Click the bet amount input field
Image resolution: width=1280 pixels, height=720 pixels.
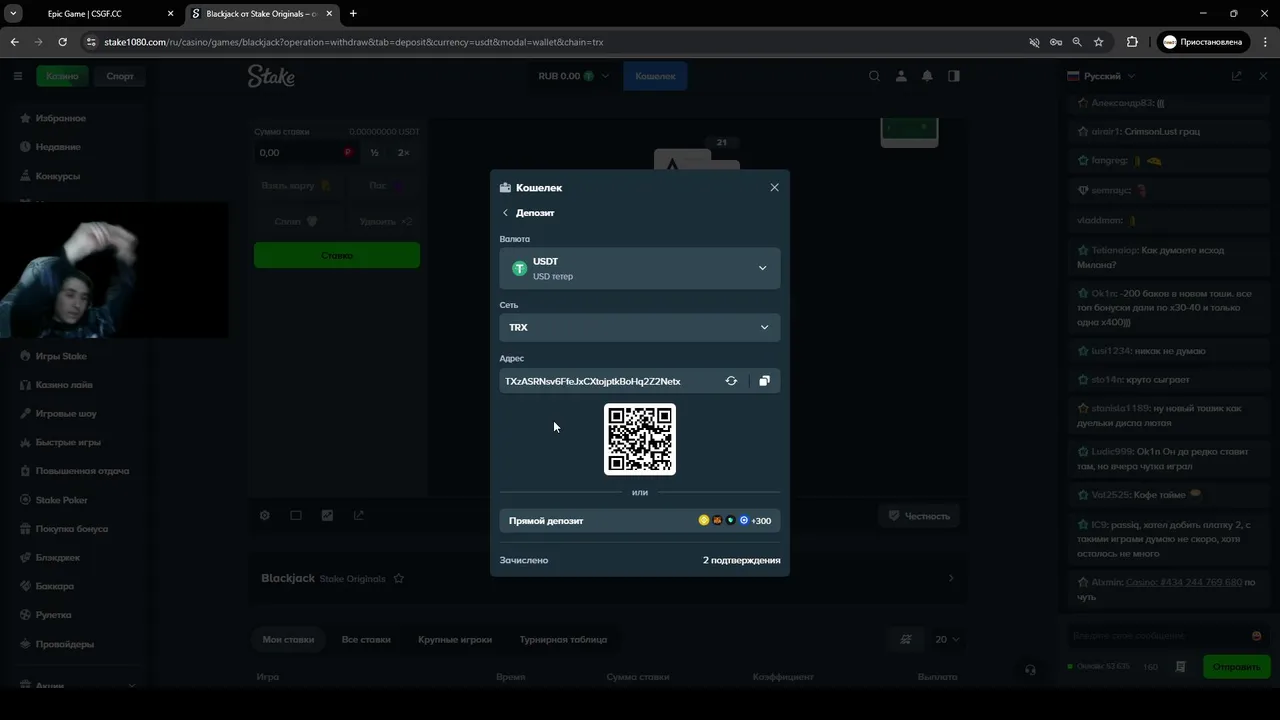pos(306,153)
